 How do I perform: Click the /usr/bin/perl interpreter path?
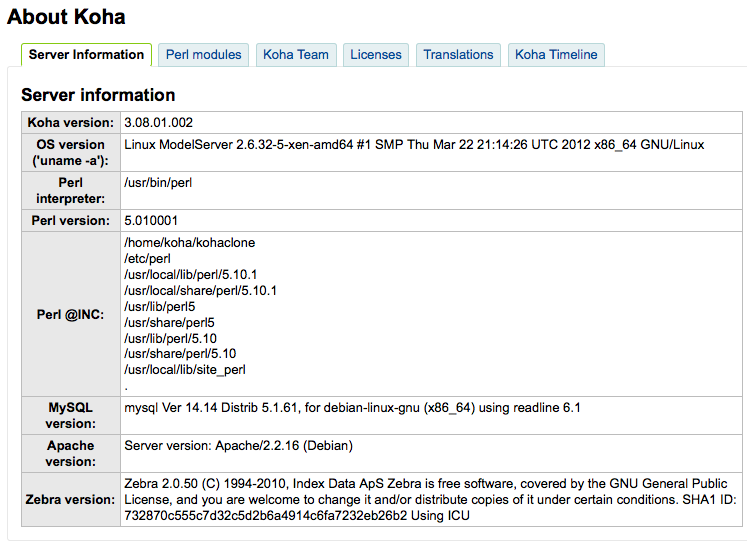[158, 183]
